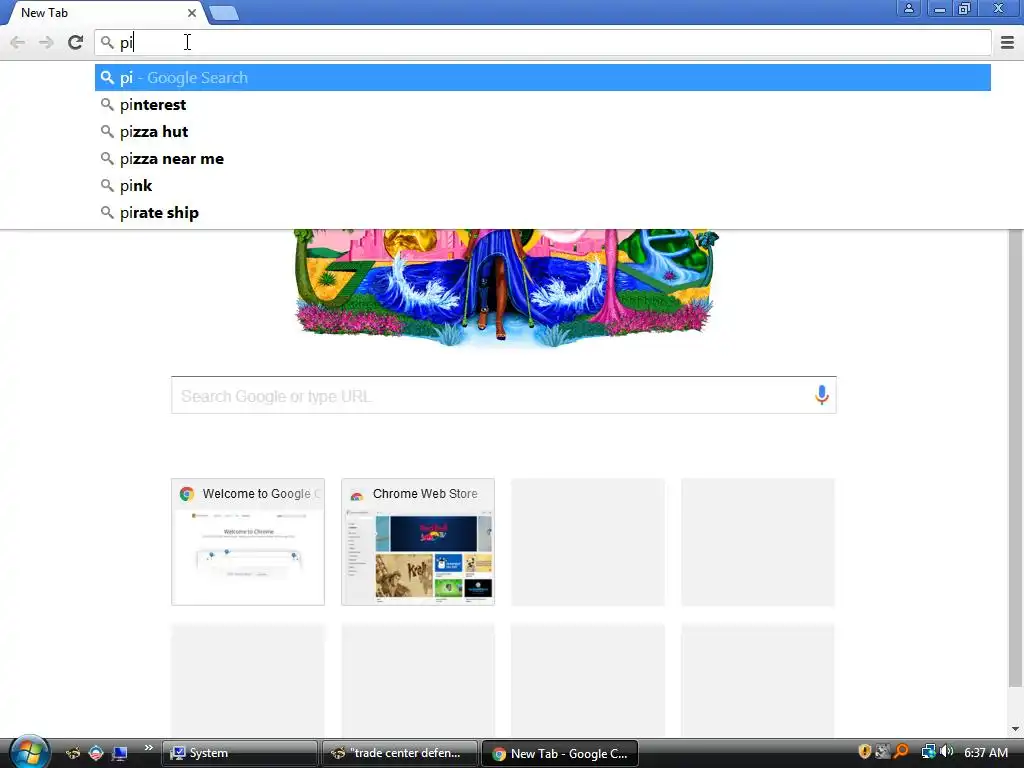Image resolution: width=1024 pixels, height=768 pixels.
Task: Open the user profile icon in title bar
Action: click(908, 8)
